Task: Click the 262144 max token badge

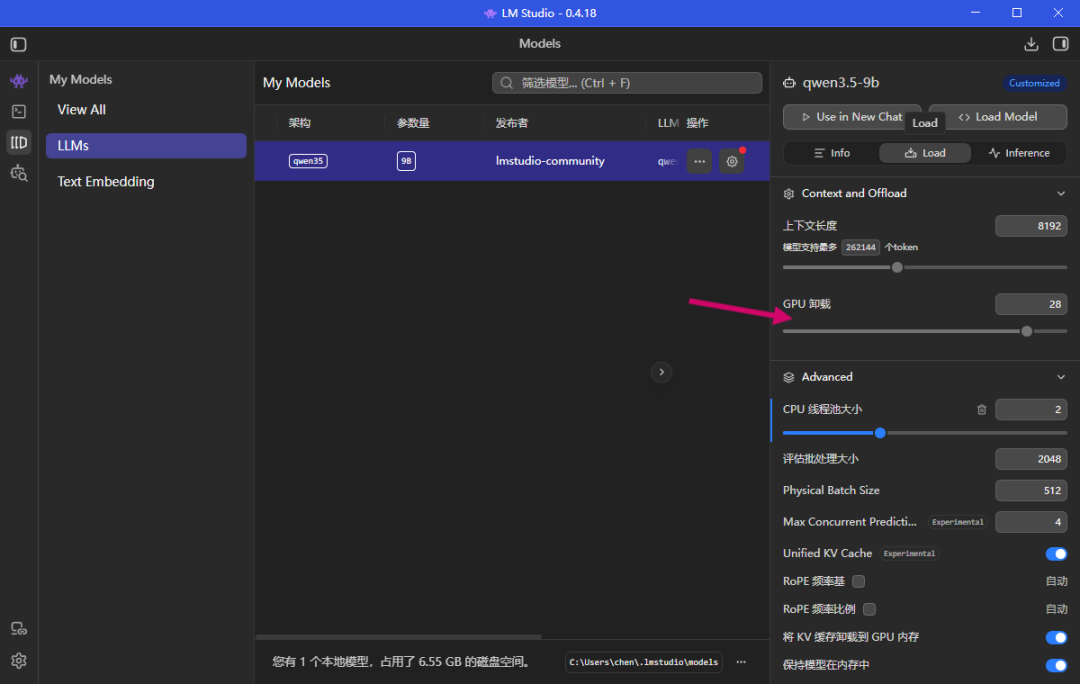Action: coord(860,247)
